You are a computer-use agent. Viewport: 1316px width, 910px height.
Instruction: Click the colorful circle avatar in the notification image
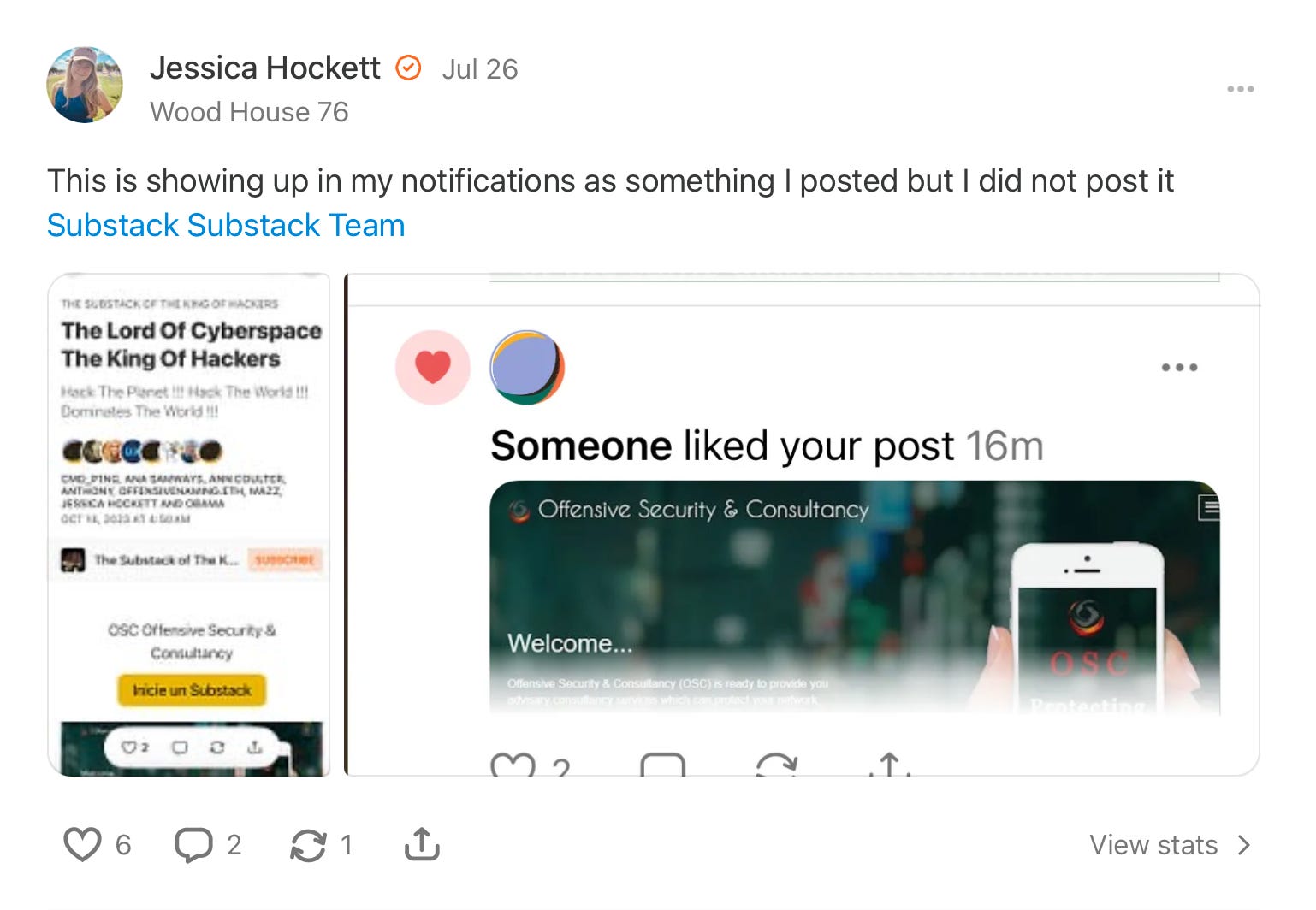click(527, 367)
